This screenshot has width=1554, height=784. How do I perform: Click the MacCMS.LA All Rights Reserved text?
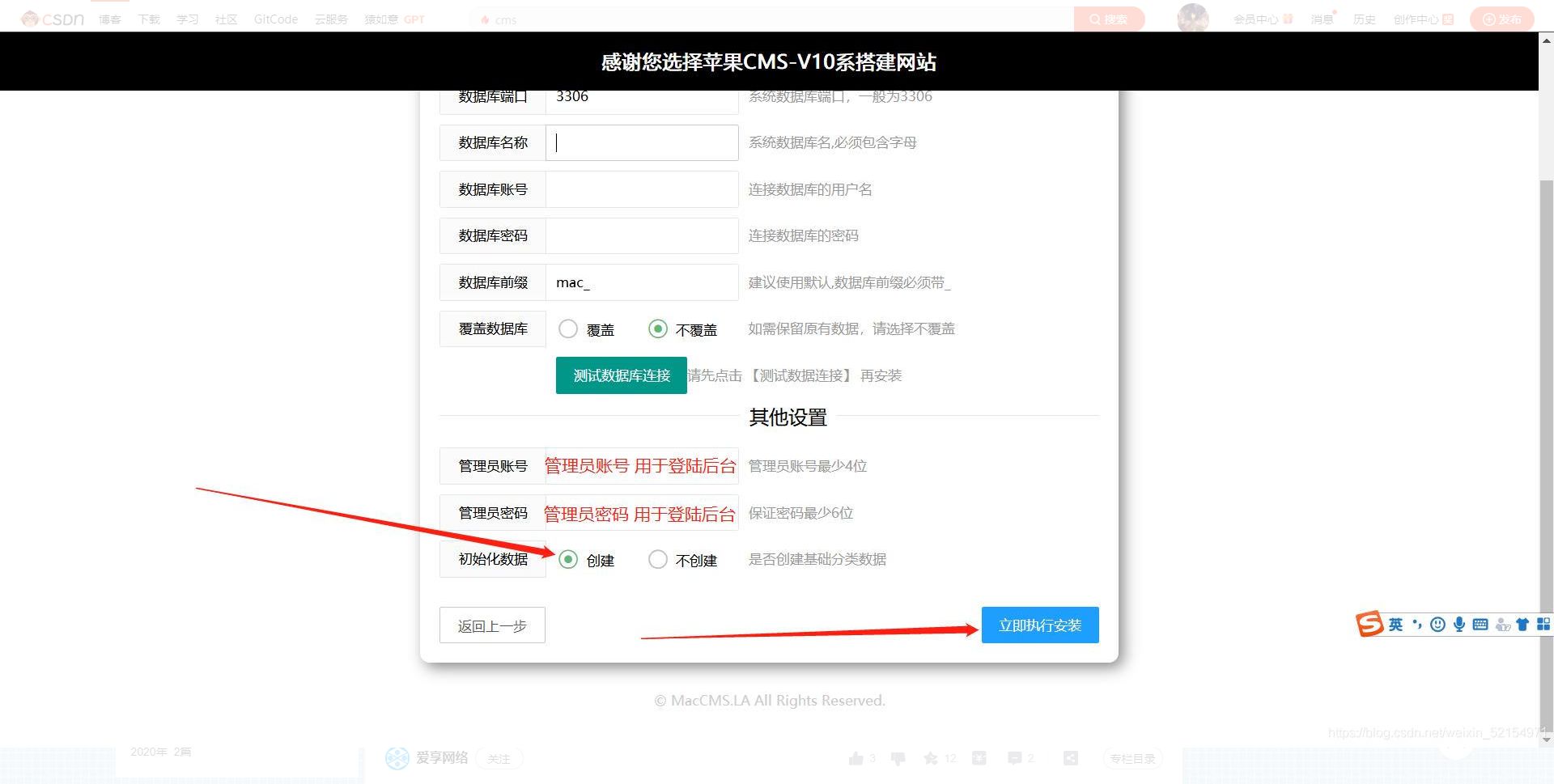click(x=770, y=701)
